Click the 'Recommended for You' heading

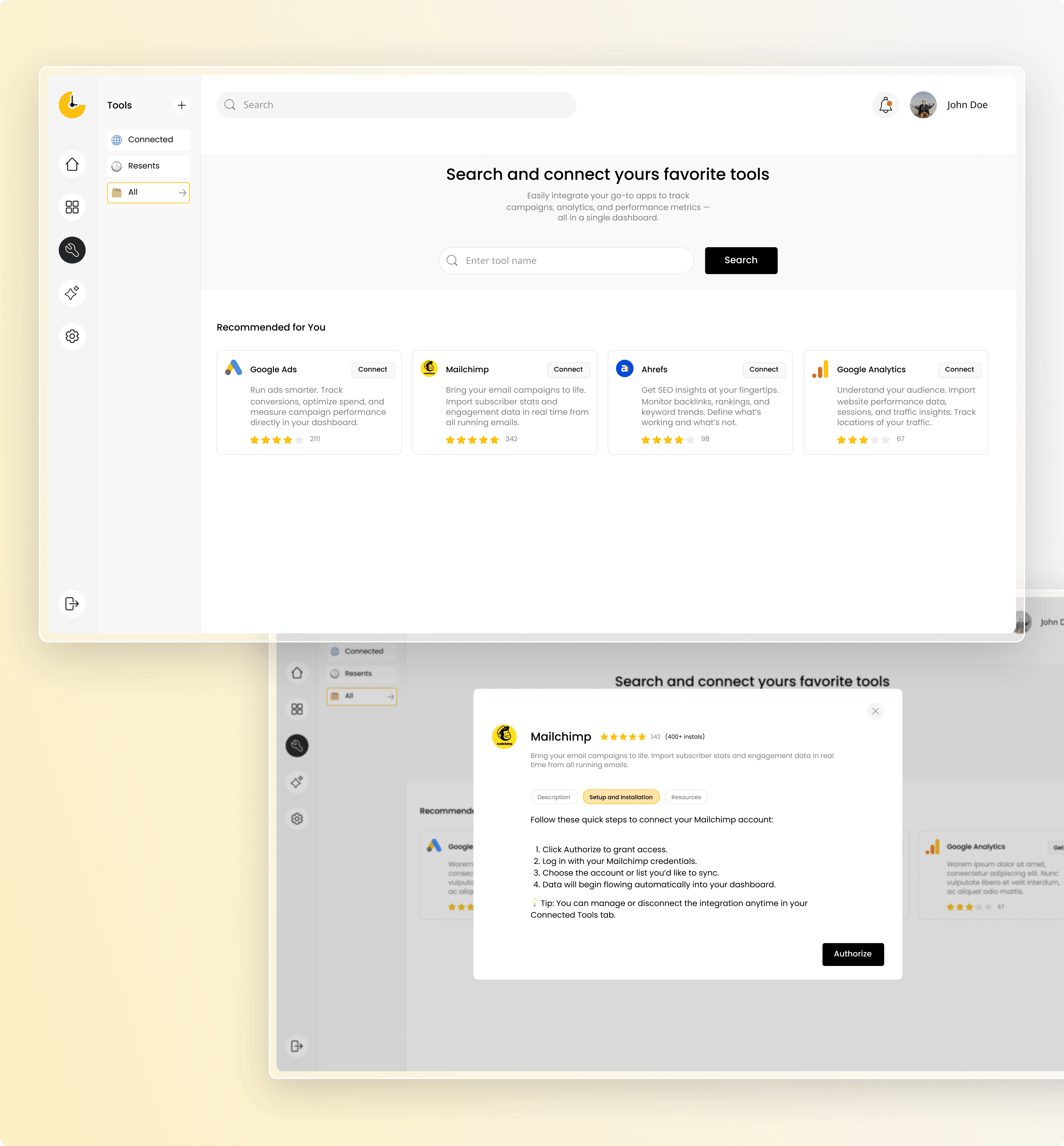click(x=271, y=328)
